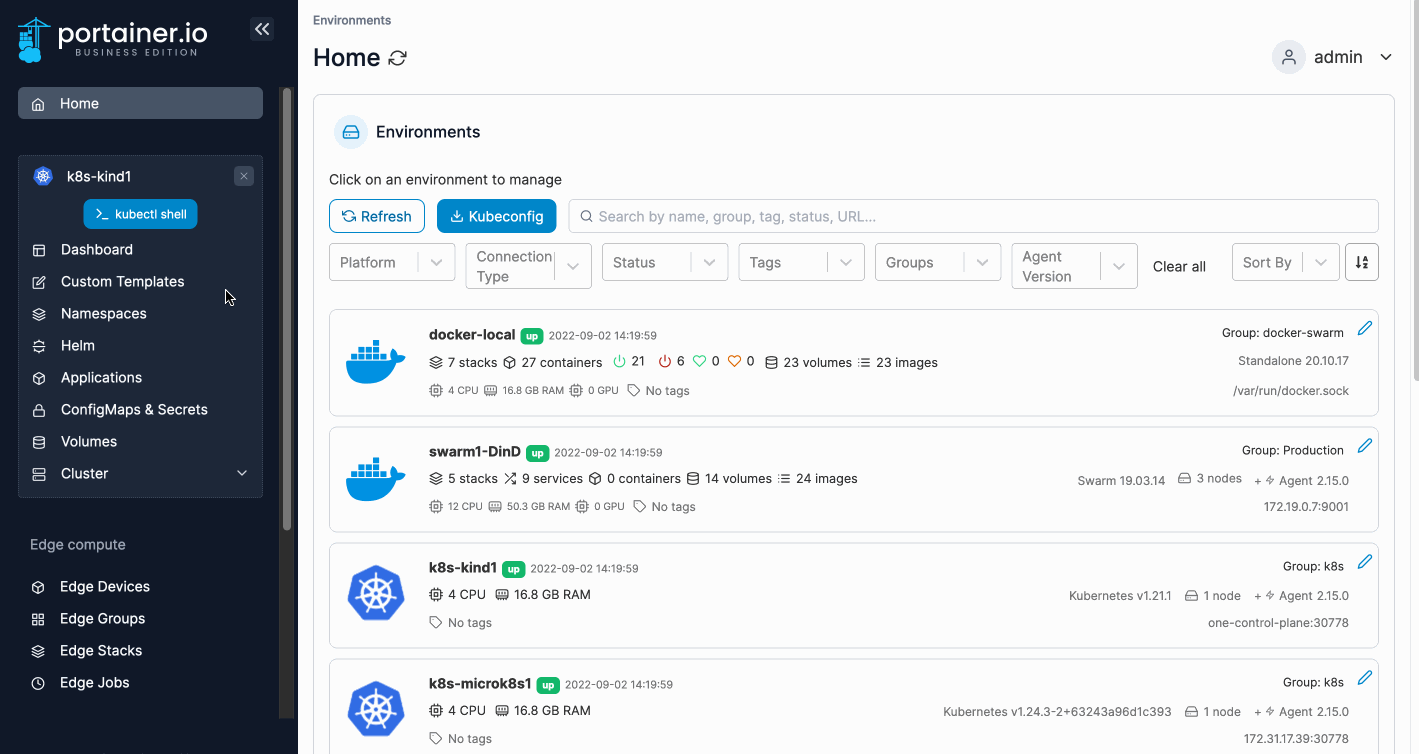
Task: Open Namespaces in the sidebar
Action: point(103,314)
